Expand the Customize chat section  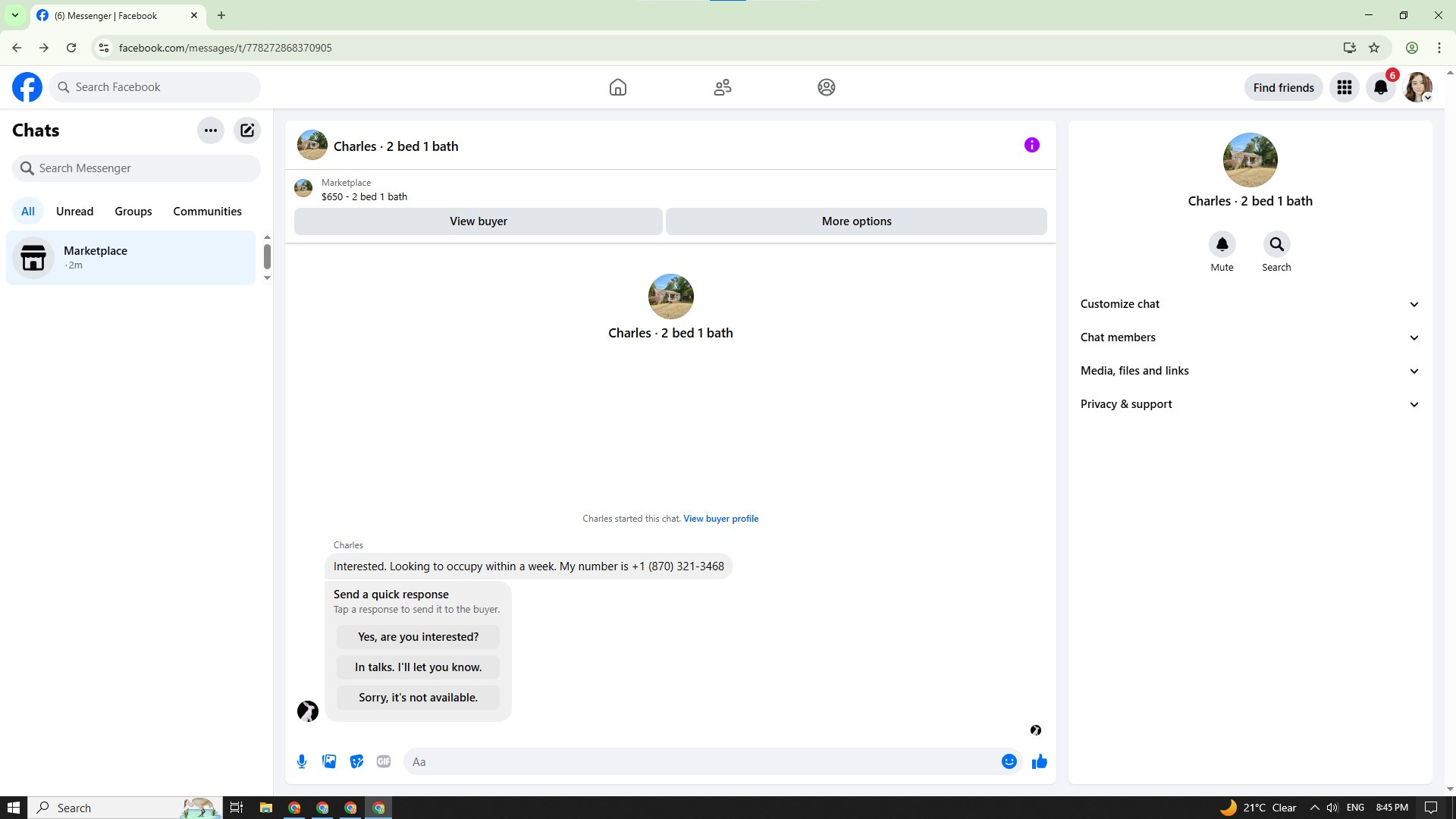coord(1250,304)
